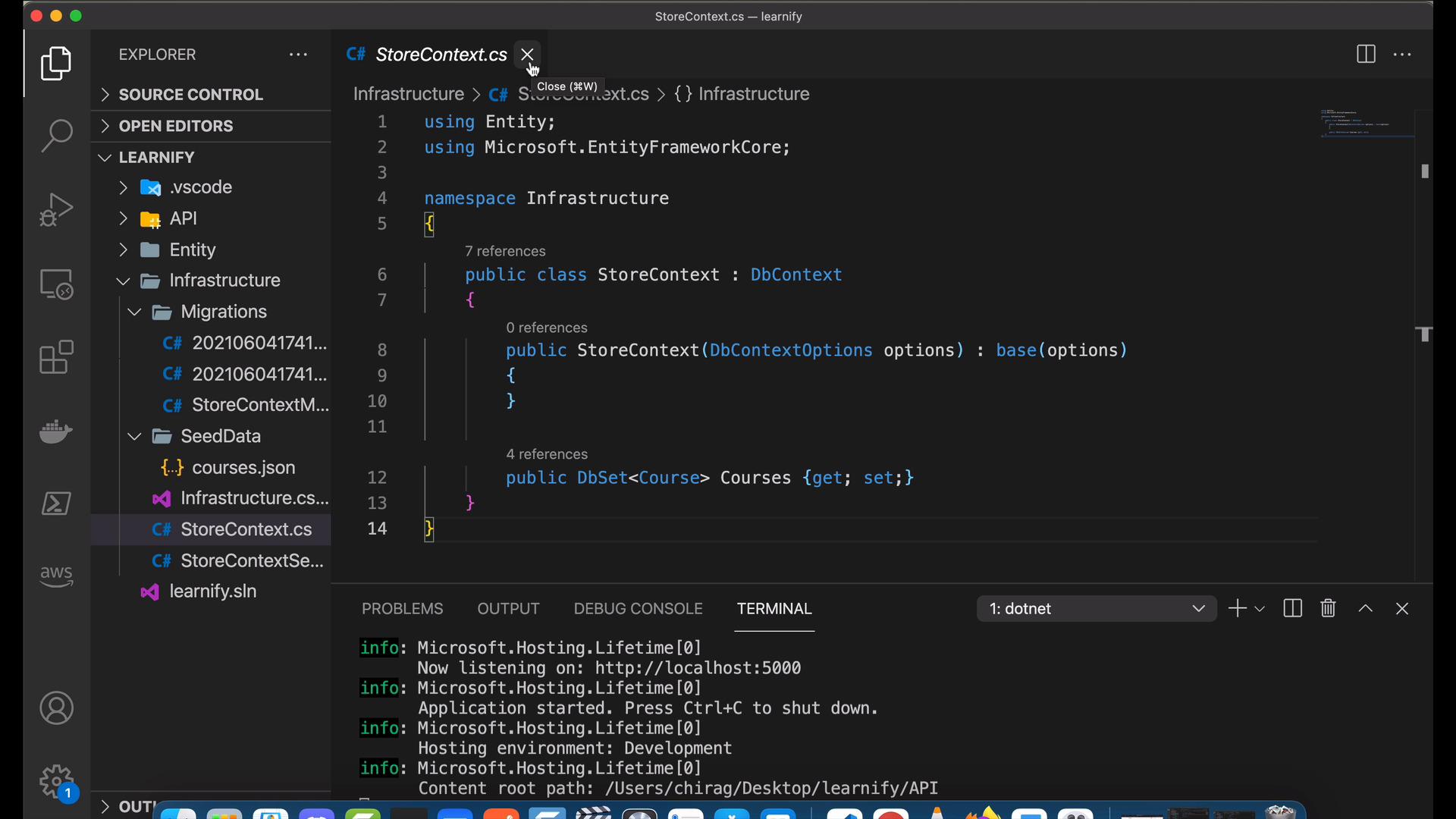Open the Remote Explorer icon
Image resolution: width=1456 pixels, height=819 pixels.
pos(56,284)
